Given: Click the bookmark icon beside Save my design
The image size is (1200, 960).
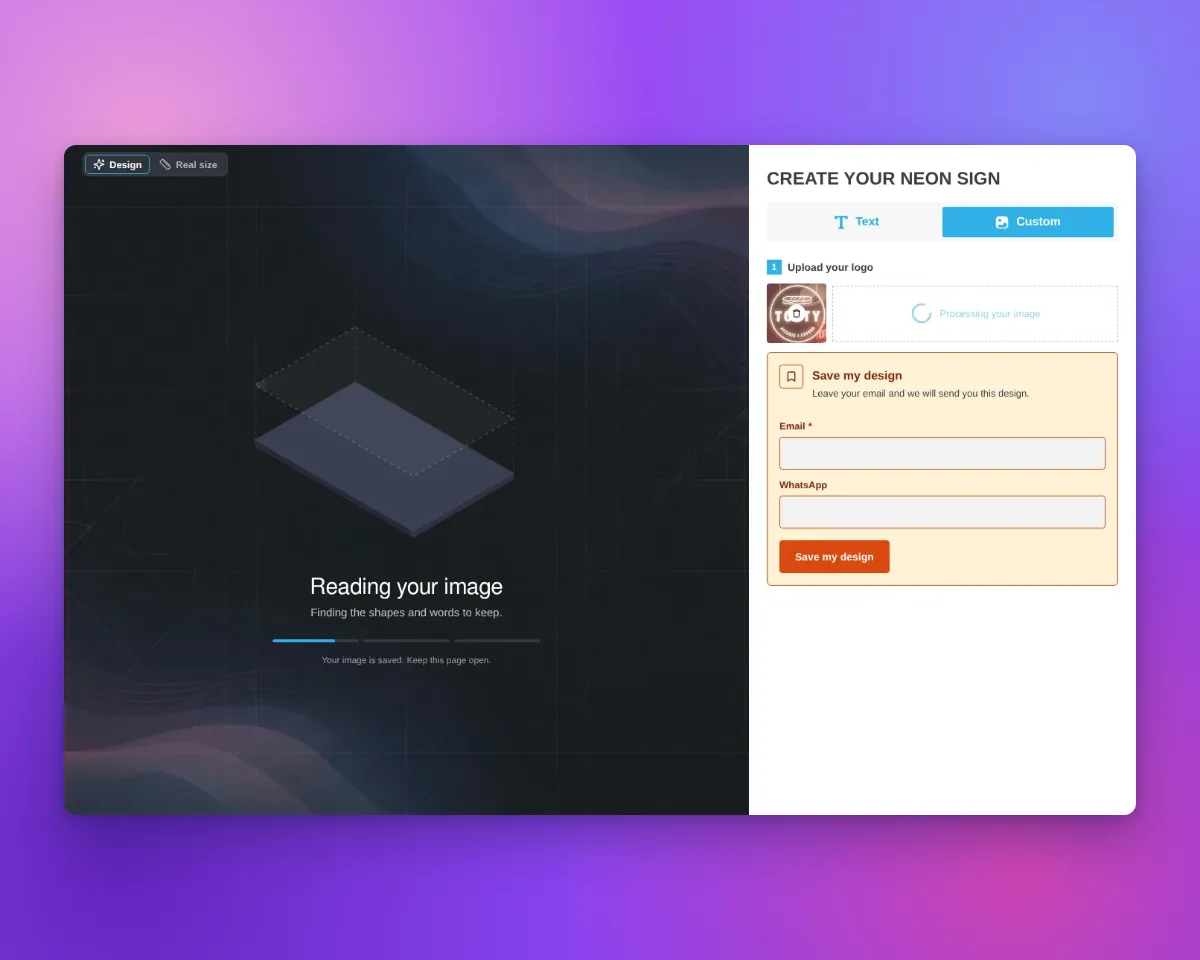Looking at the screenshot, I should tap(791, 377).
